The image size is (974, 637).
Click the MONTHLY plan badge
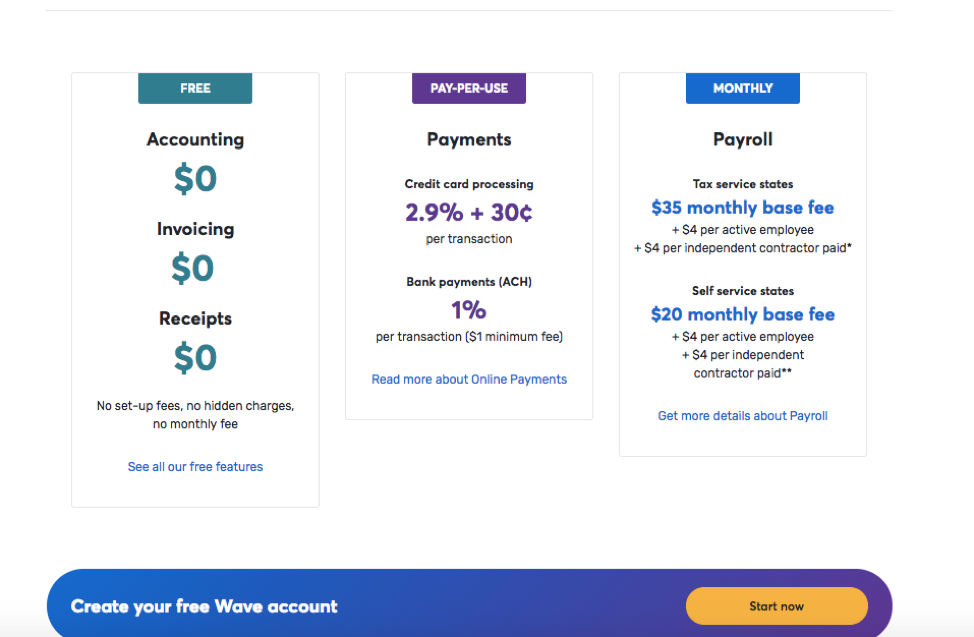click(742, 88)
